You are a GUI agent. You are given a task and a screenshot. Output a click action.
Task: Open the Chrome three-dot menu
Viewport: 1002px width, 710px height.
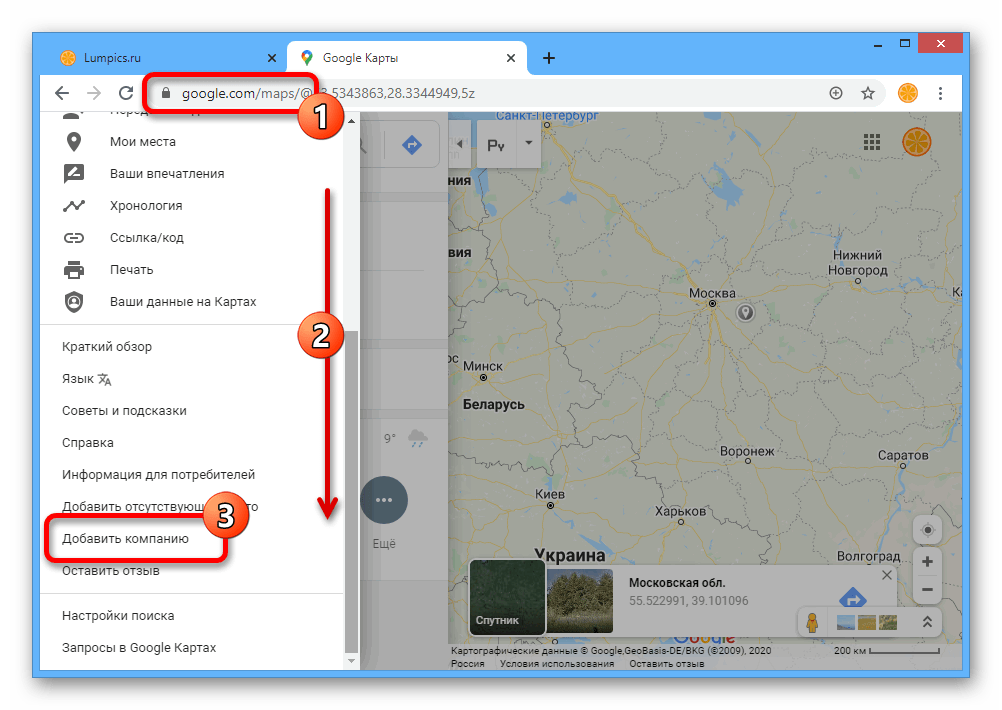(940, 93)
